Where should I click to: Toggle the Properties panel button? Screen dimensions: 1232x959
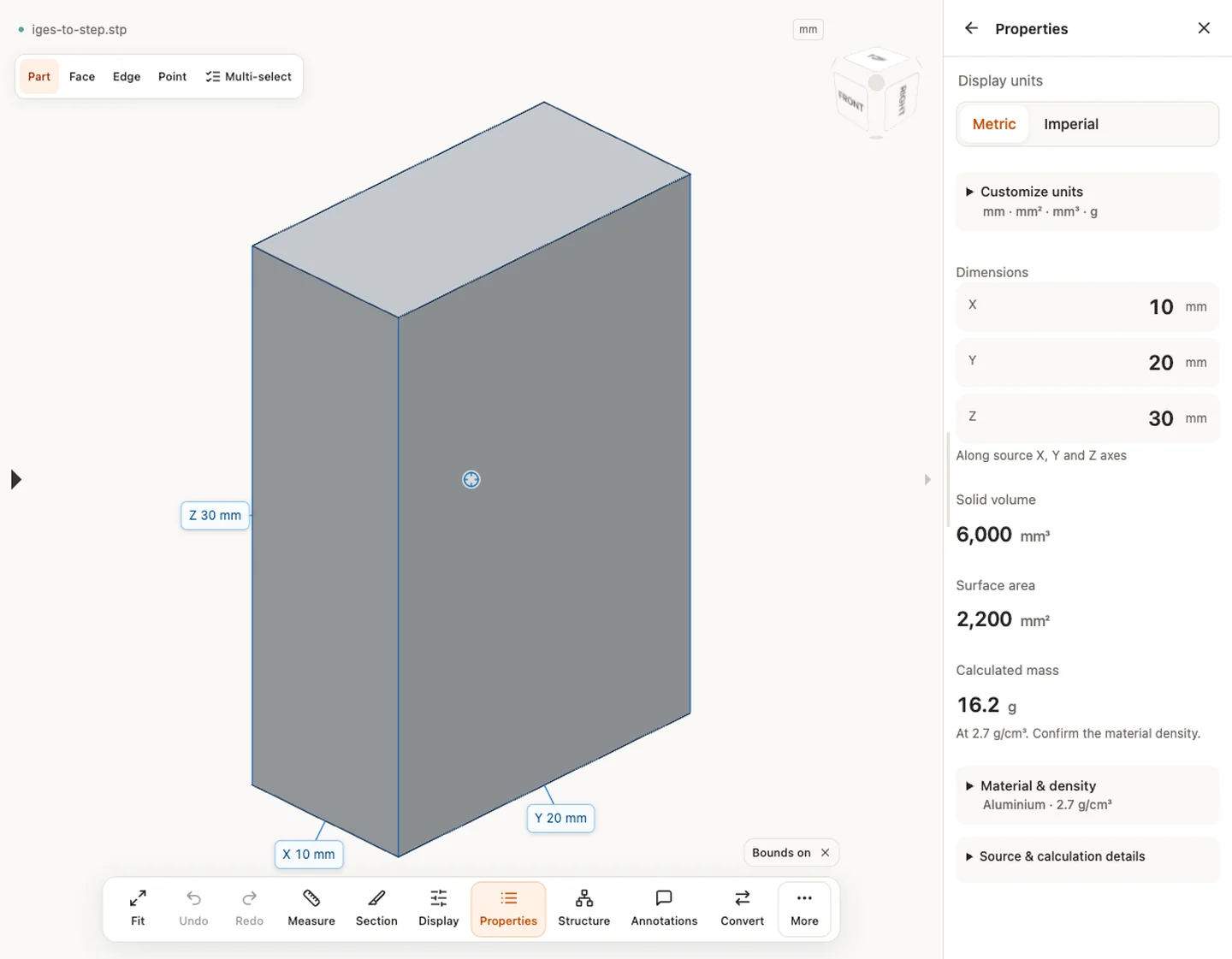click(x=508, y=909)
